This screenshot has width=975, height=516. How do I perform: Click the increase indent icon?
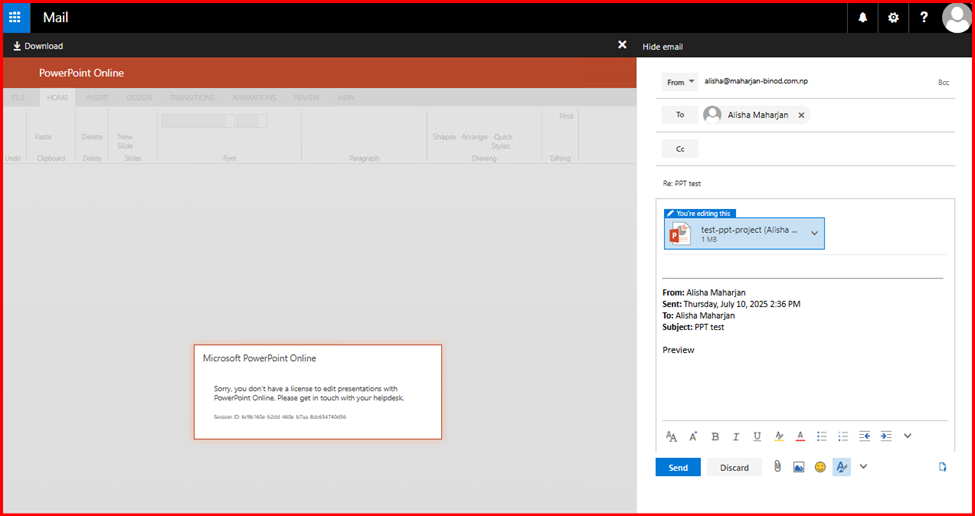pos(886,436)
